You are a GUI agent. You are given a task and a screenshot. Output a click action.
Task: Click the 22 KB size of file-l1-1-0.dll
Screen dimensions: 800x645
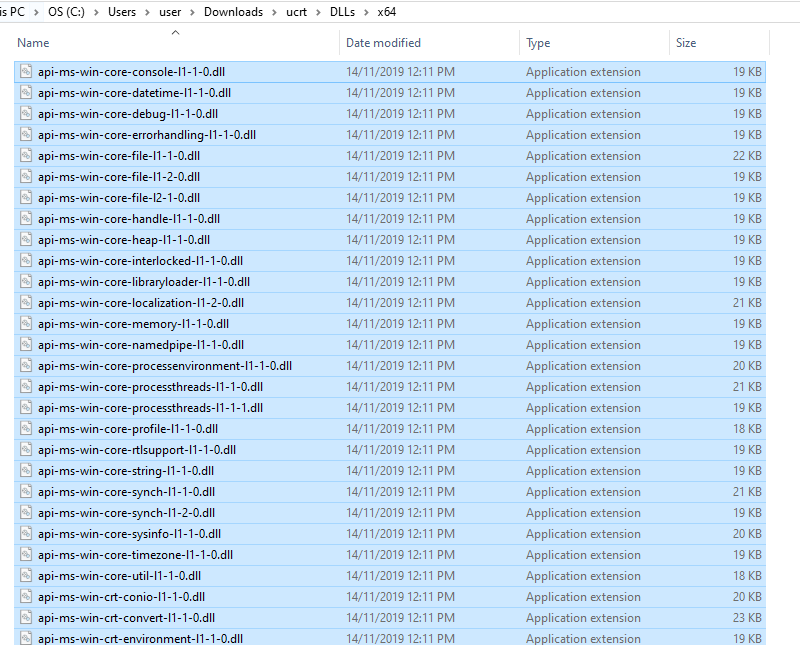[747, 156]
